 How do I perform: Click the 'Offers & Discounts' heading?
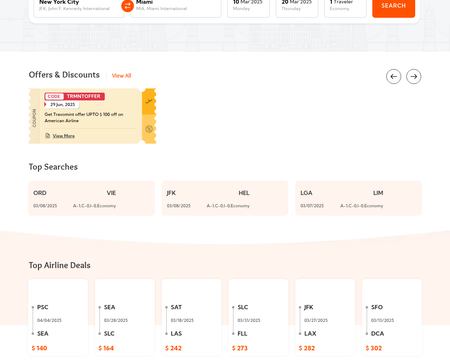(x=64, y=75)
